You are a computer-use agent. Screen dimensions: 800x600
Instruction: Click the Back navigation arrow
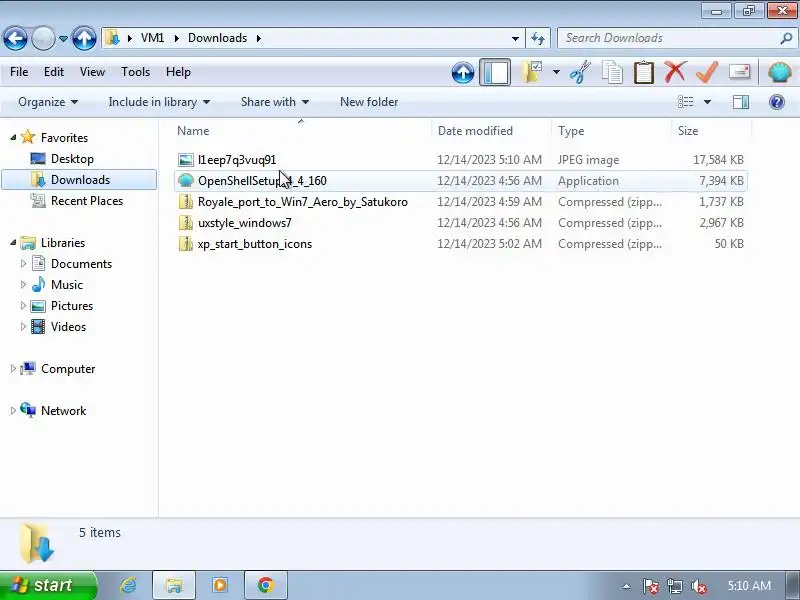pos(15,38)
